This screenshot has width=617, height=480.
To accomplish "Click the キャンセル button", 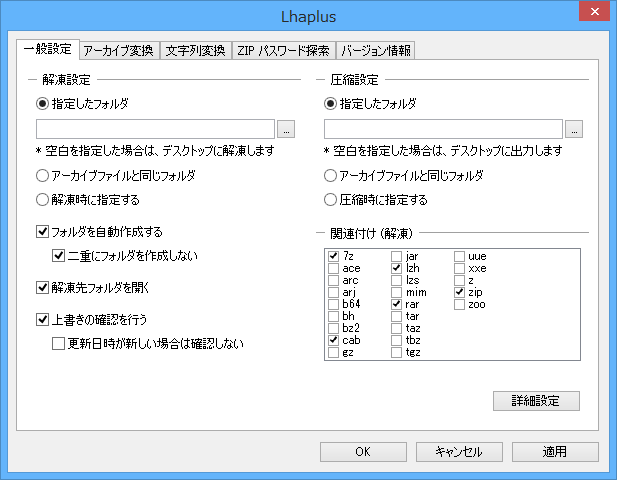I will [459, 452].
